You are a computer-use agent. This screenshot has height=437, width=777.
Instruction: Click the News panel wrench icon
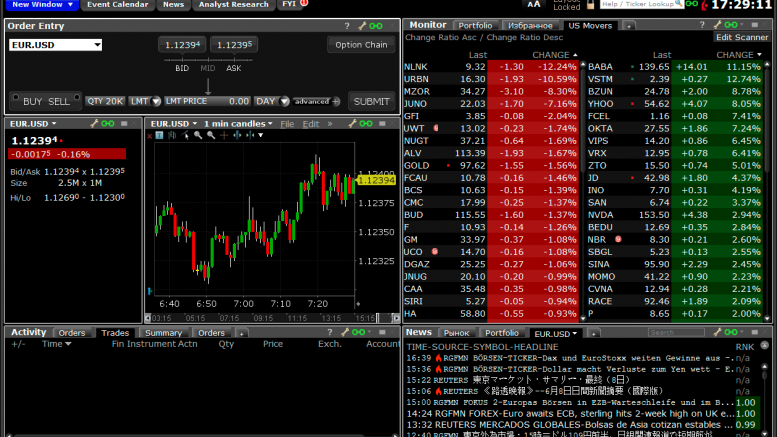[717, 332]
